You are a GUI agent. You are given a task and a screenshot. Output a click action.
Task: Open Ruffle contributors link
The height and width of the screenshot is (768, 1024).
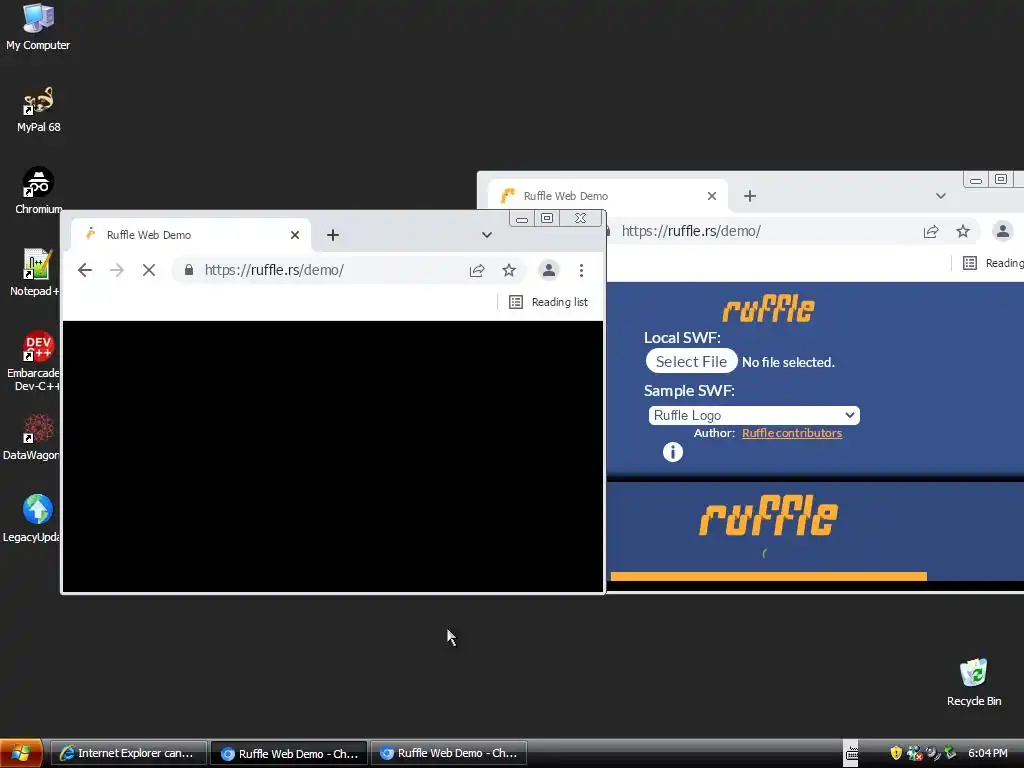point(792,433)
